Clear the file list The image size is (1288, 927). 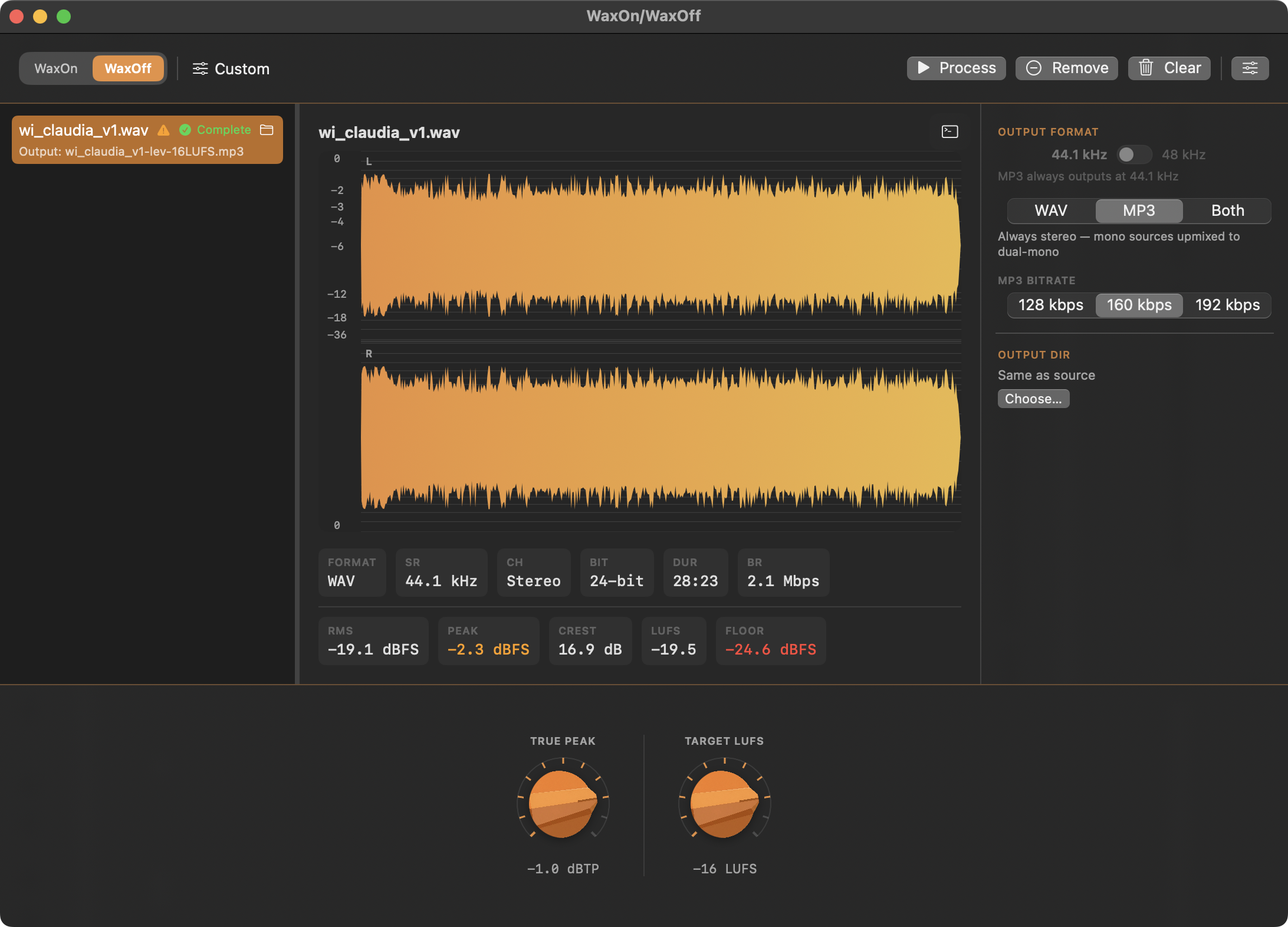point(1169,68)
